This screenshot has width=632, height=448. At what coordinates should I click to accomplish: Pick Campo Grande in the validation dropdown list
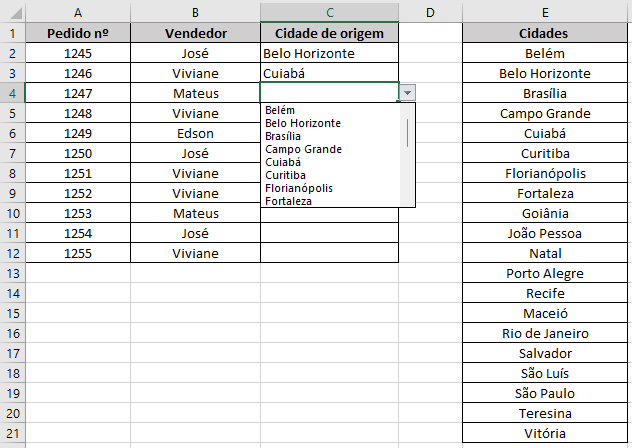(303, 149)
